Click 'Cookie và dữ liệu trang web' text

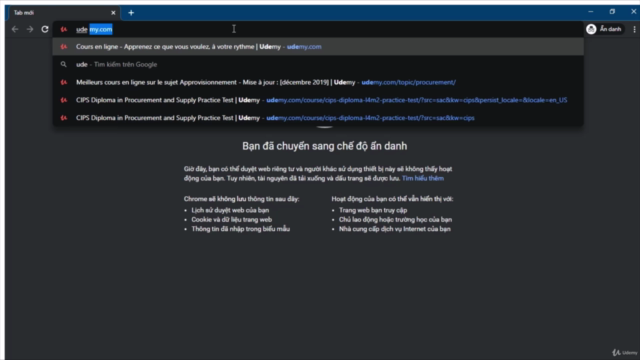click(231, 220)
